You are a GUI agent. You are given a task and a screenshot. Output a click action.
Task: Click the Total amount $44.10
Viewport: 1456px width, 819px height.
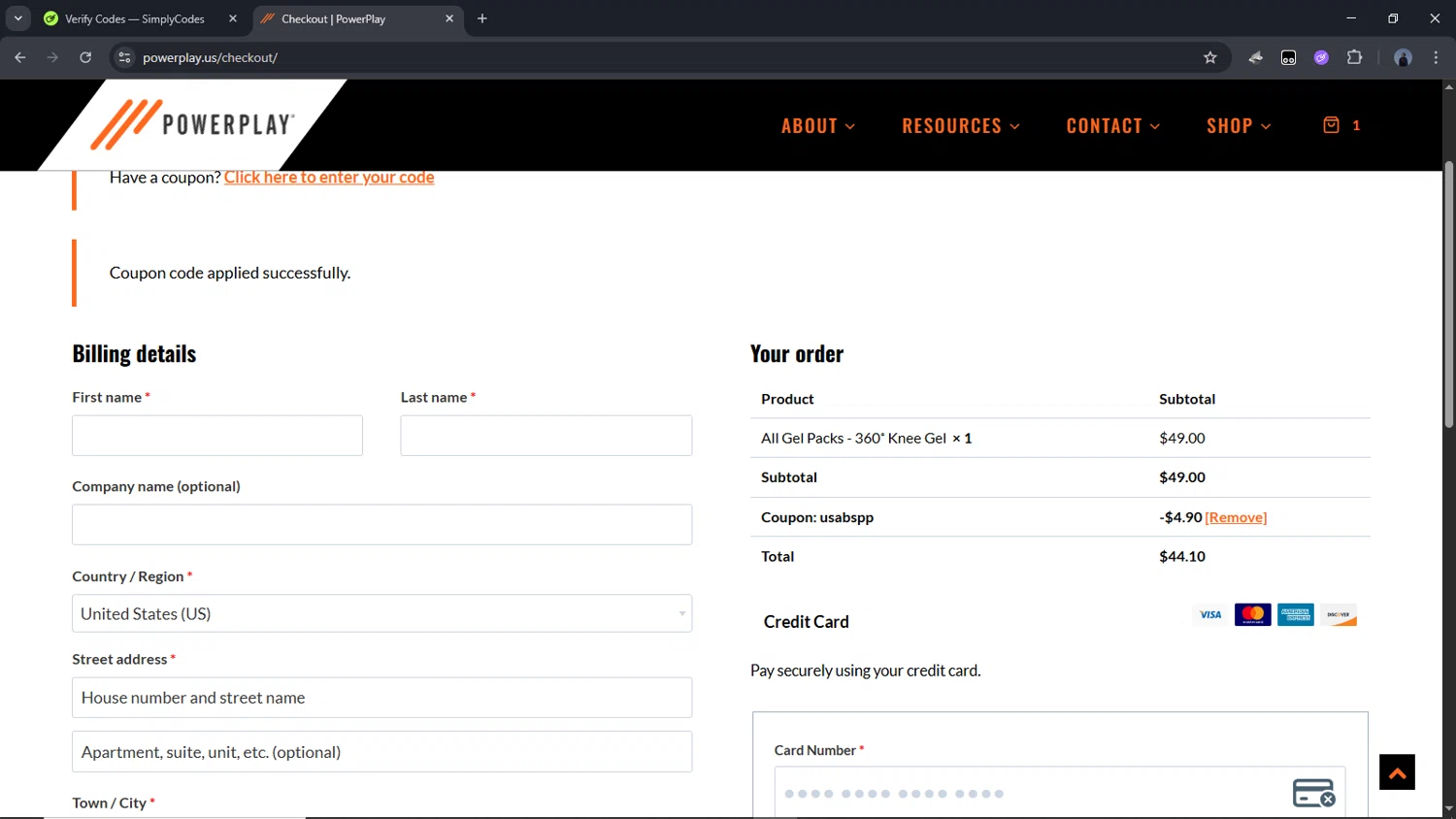tap(1182, 556)
